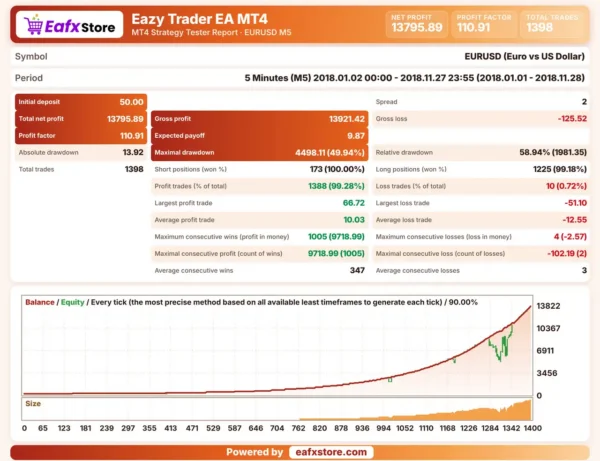
Task: Click the 6911 y-axis label on chart
Action: (x=545, y=350)
